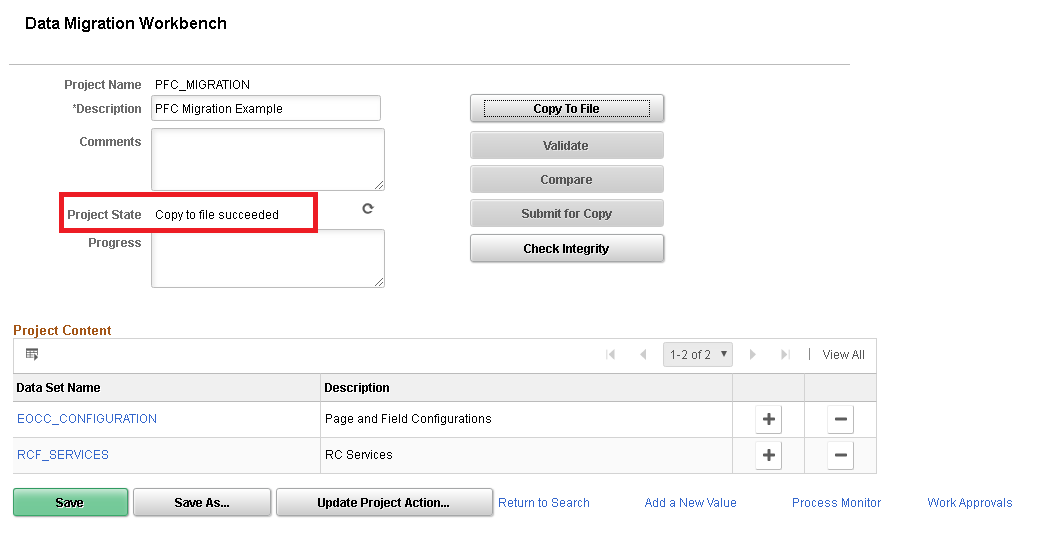Select the project name PFC_MIGRATION text

click(203, 85)
